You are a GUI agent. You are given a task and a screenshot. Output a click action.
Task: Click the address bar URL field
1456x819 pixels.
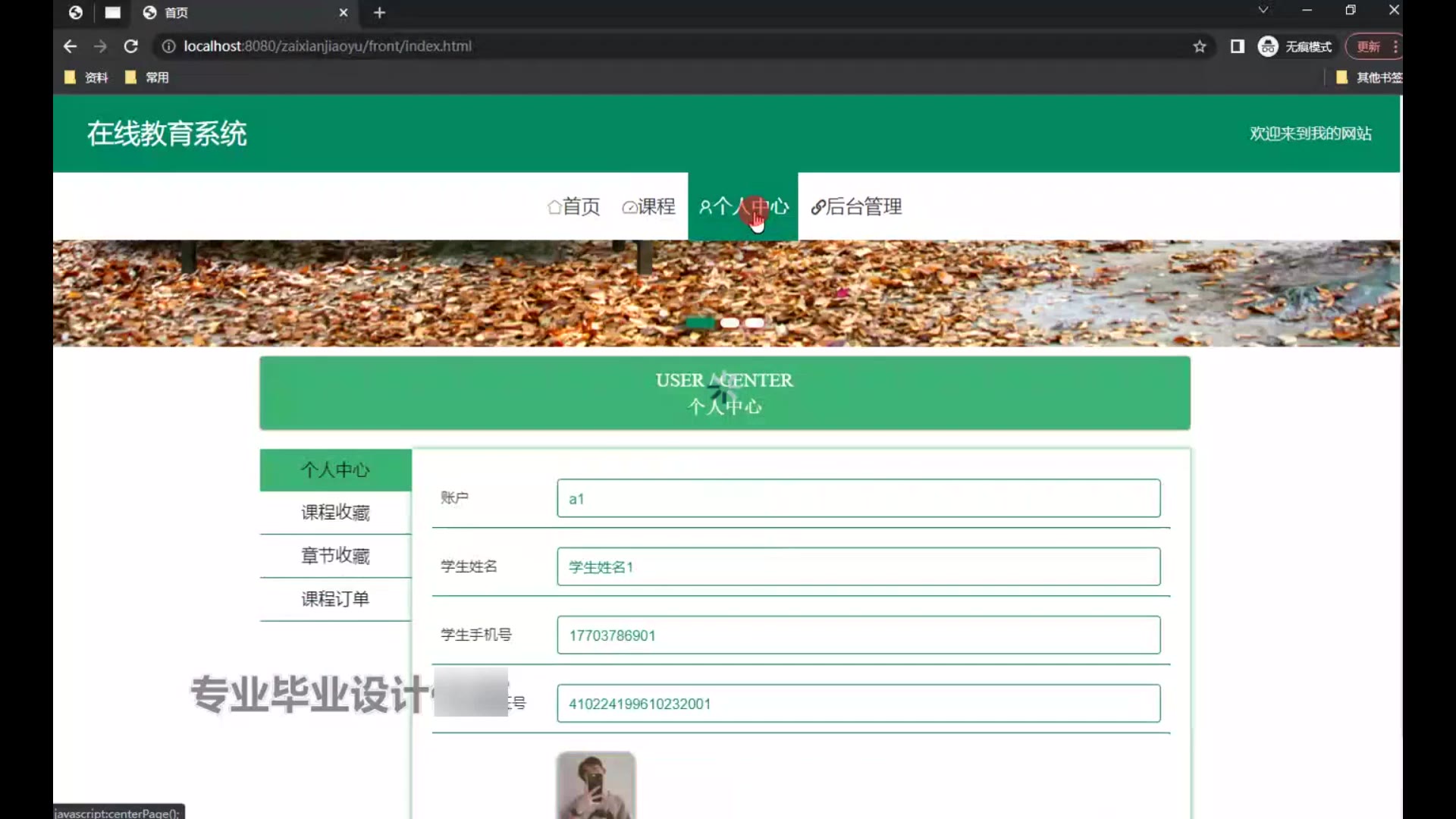click(x=682, y=46)
